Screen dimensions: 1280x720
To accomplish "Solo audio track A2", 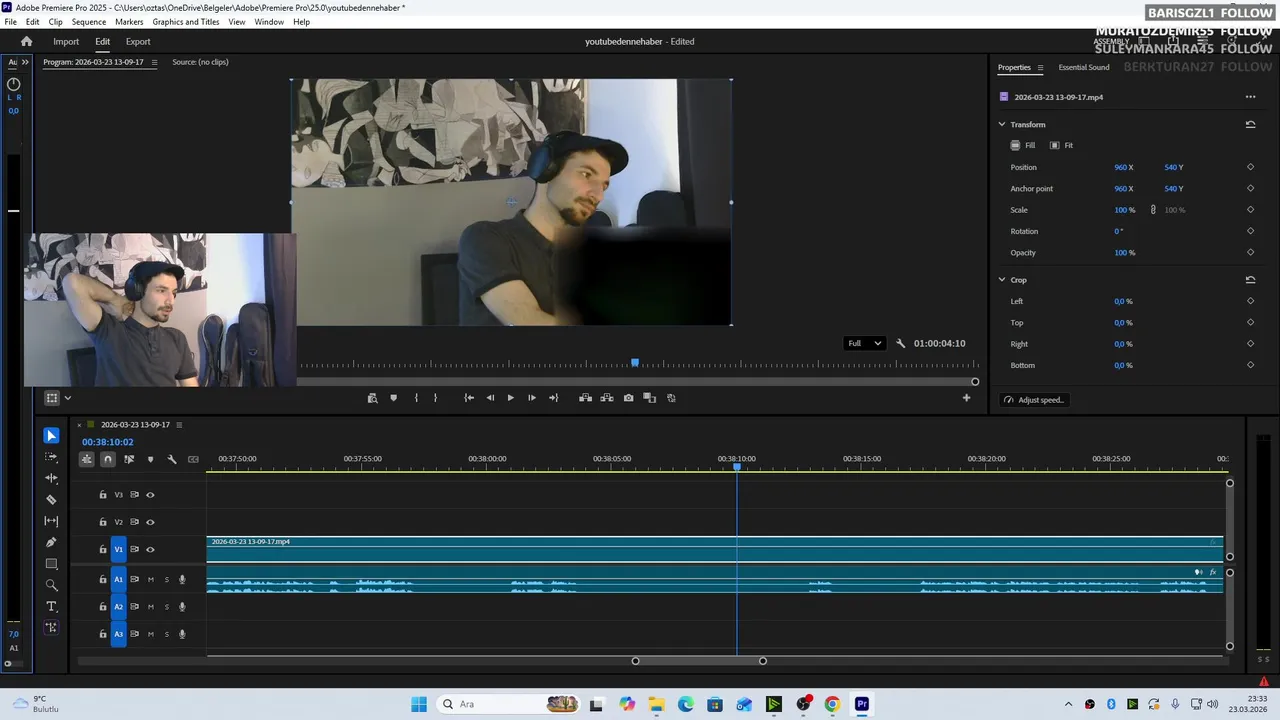I will coord(166,607).
